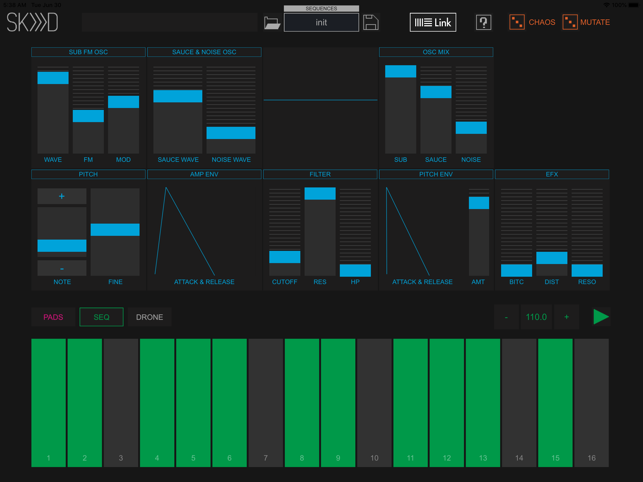Start playback with the green play button
Viewport: 643px width, 482px height.
(x=601, y=317)
